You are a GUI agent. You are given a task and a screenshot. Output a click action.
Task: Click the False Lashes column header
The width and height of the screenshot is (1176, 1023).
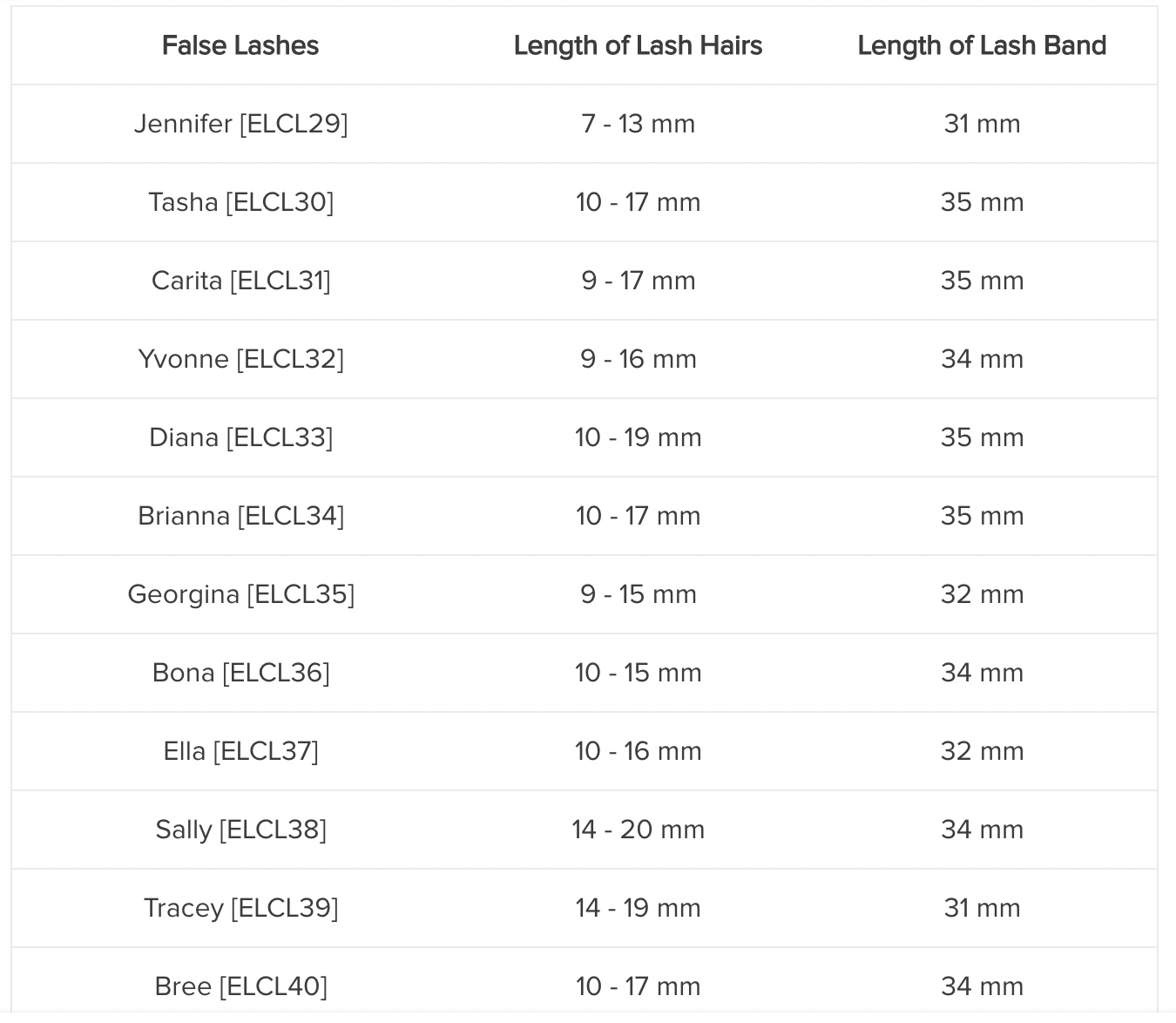click(240, 45)
